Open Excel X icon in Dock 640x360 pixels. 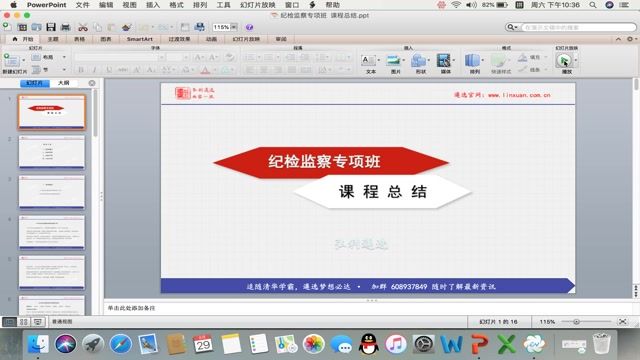[507, 344]
